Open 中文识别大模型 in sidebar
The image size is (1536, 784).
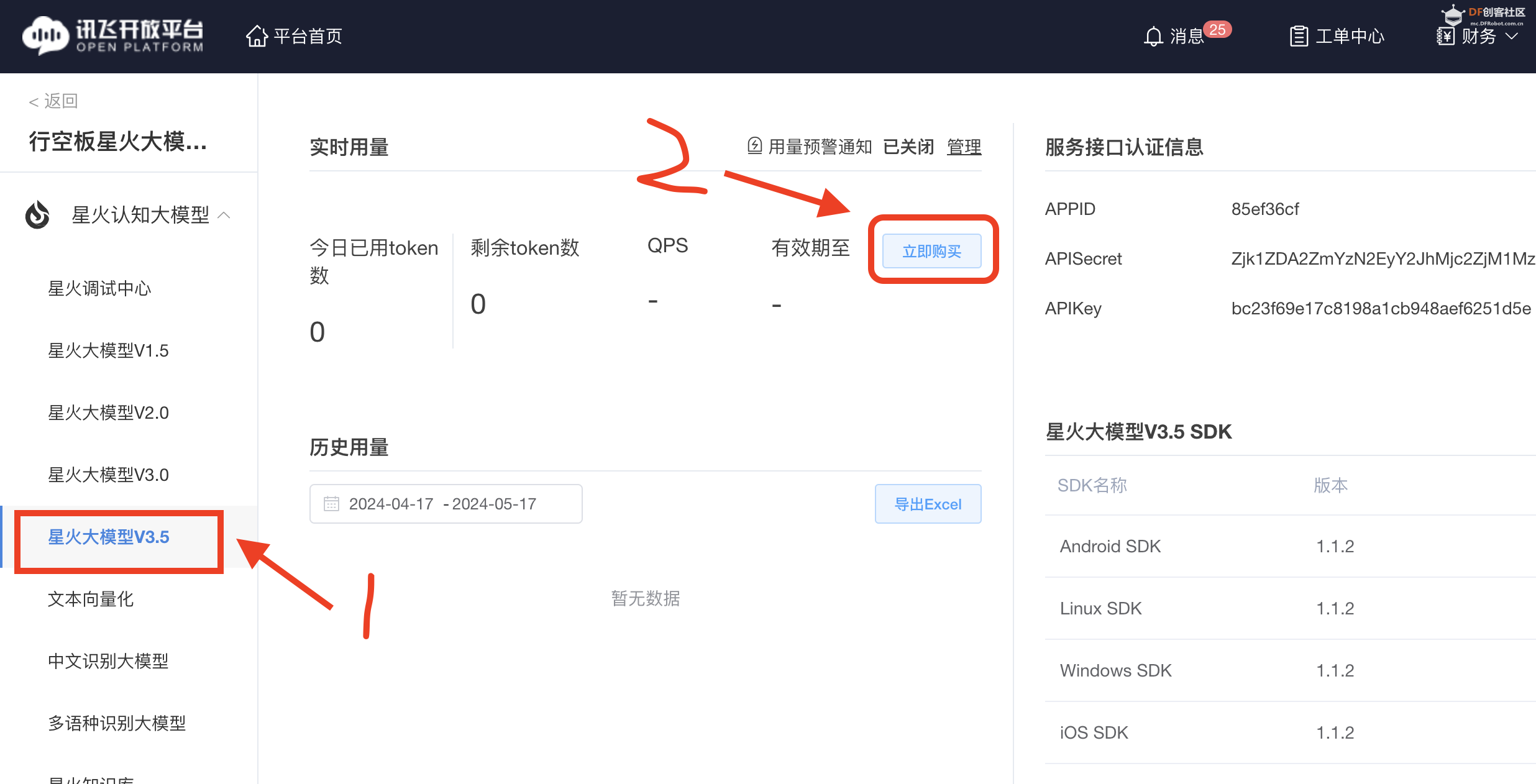108,661
